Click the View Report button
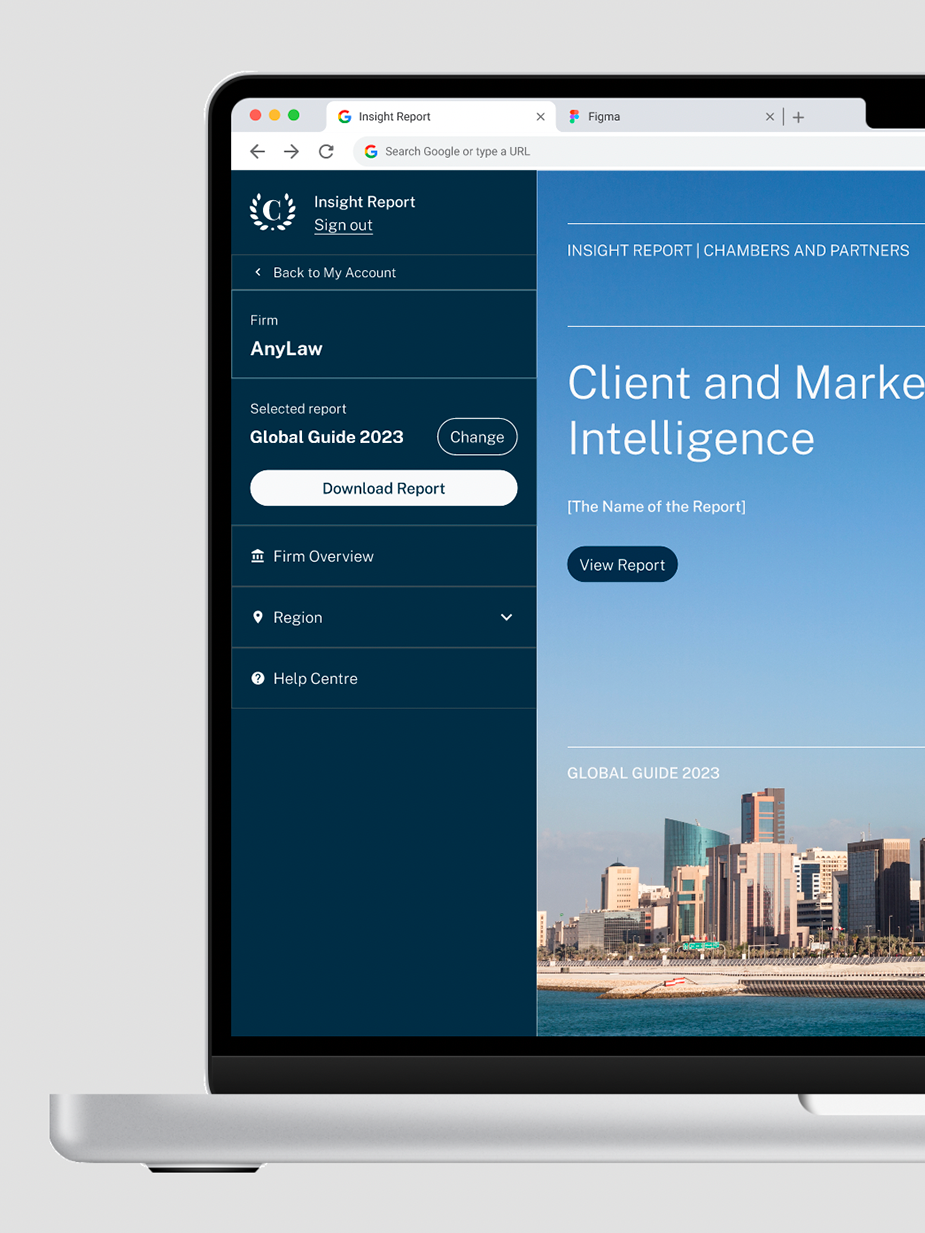 pos(622,564)
